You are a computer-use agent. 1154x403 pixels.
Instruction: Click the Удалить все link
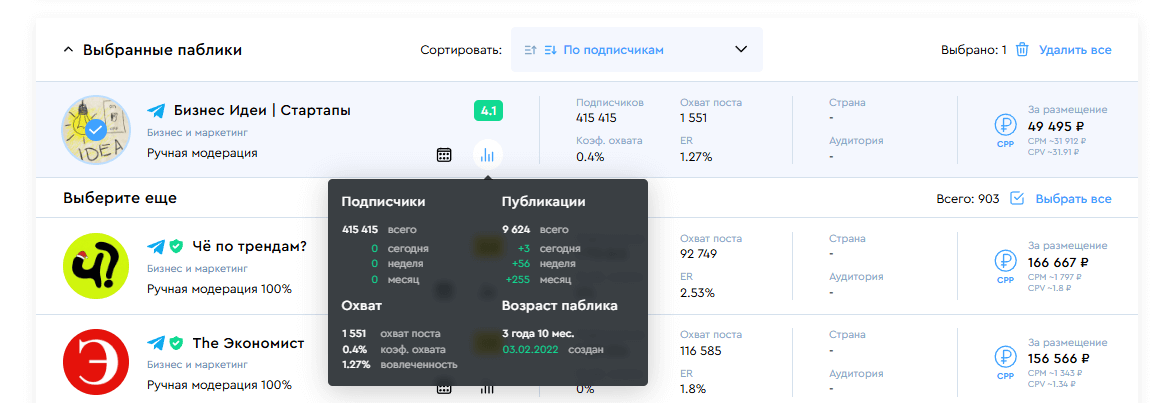tap(1075, 50)
